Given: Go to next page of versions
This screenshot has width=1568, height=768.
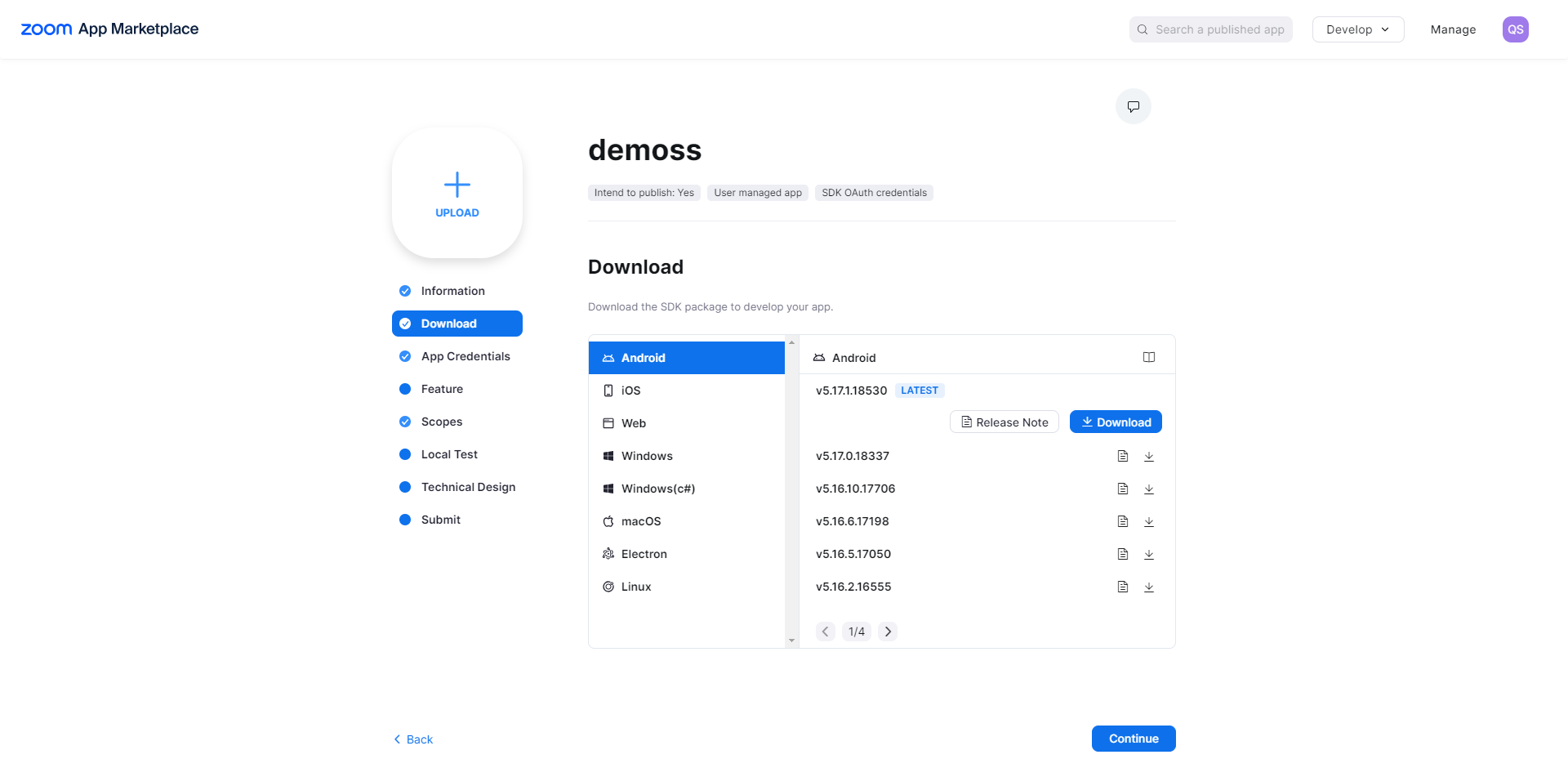Looking at the screenshot, I should point(888,632).
